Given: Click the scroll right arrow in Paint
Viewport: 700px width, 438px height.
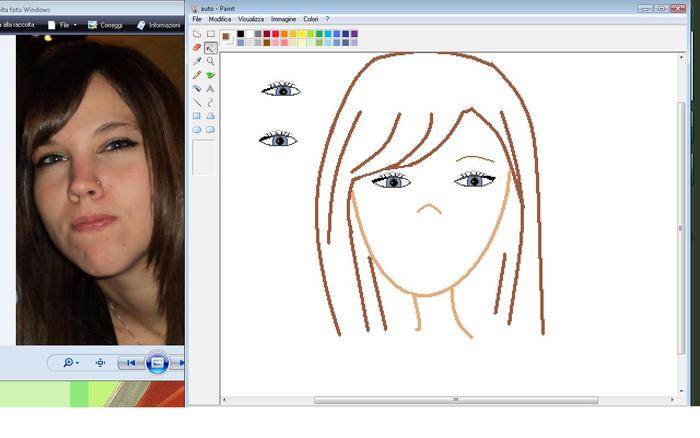Looking at the screenshot, I should coord(672,400).
